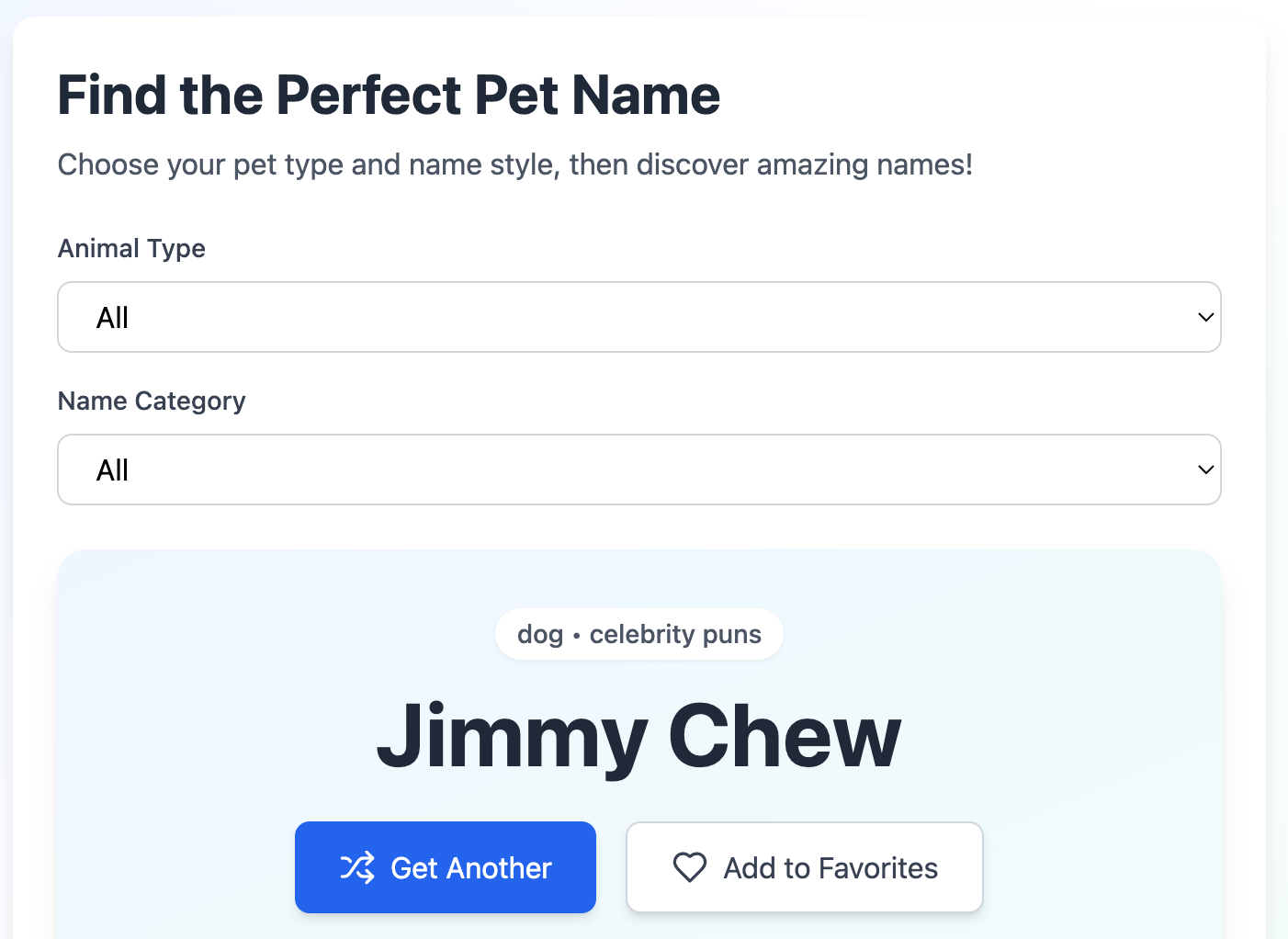1288x939 pixels.
Task: Click the word "dog" in the tag
Action: [x=540, y=635]
